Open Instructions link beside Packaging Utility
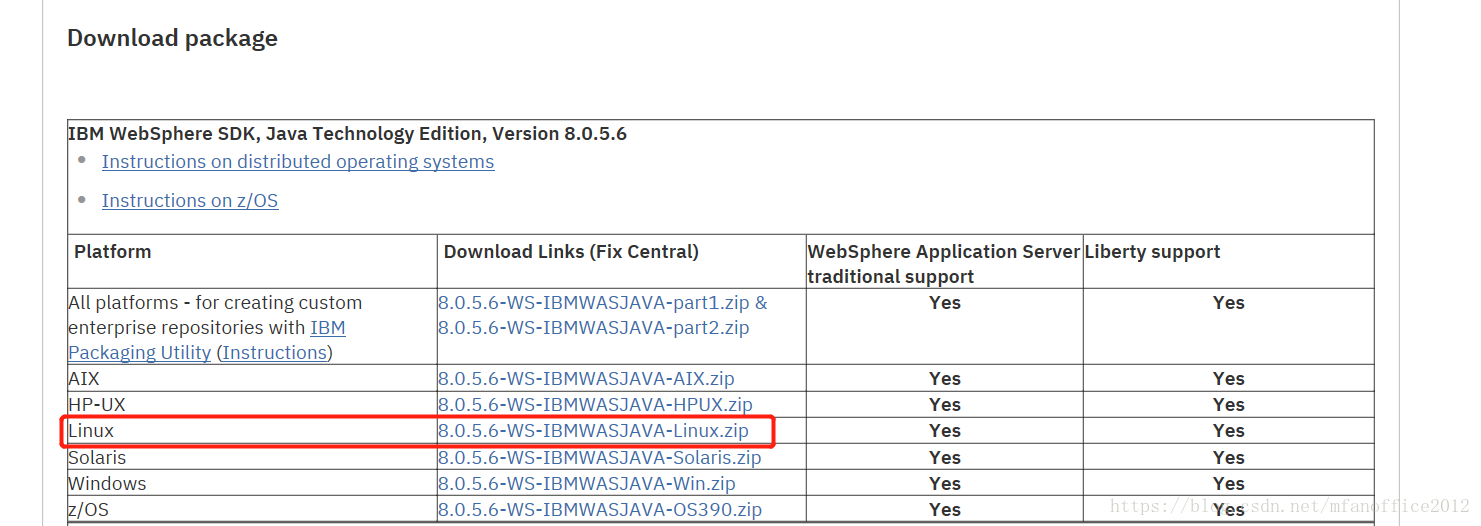The image size is (1481, 526). (275, 353)
